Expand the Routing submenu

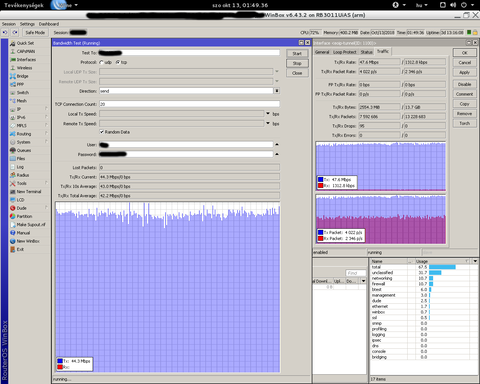[46, 134]
